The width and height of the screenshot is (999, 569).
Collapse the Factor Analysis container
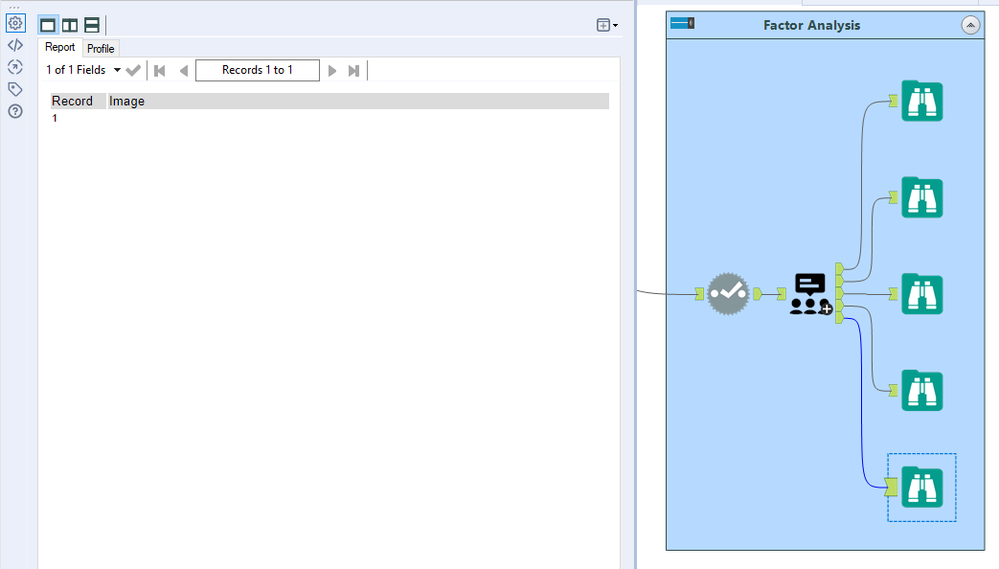[970, 25]
